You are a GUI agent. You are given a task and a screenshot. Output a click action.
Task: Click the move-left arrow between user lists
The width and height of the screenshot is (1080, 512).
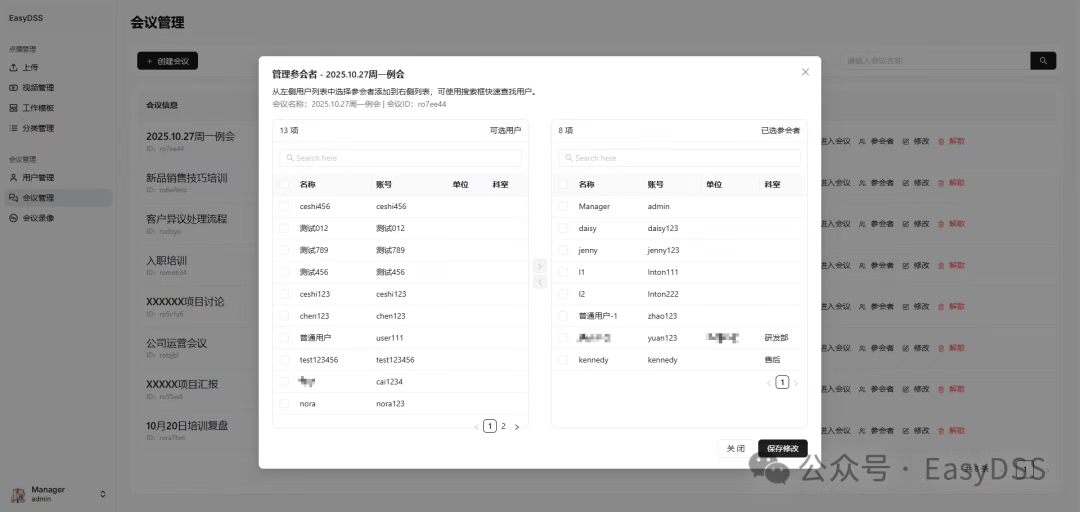pos(540,282)
